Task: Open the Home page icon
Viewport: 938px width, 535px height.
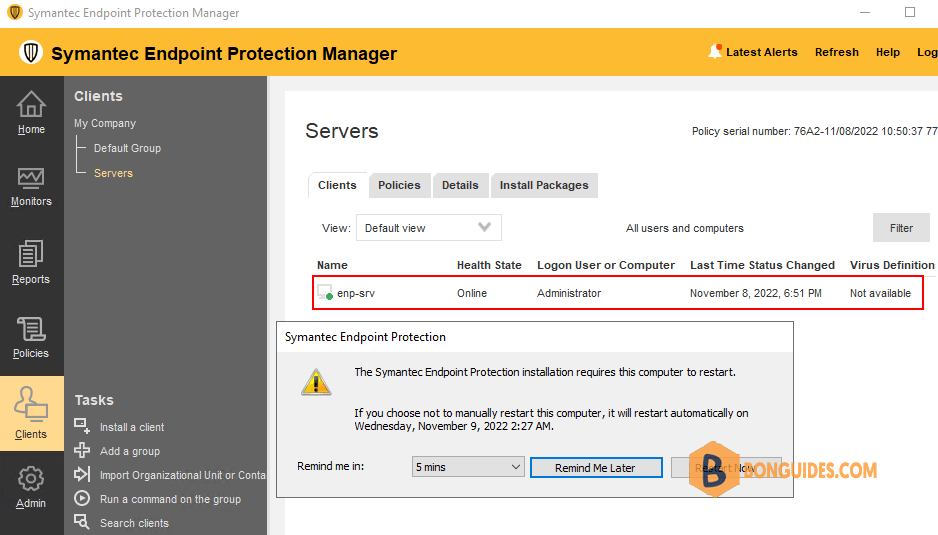Action: coord(31,104)
